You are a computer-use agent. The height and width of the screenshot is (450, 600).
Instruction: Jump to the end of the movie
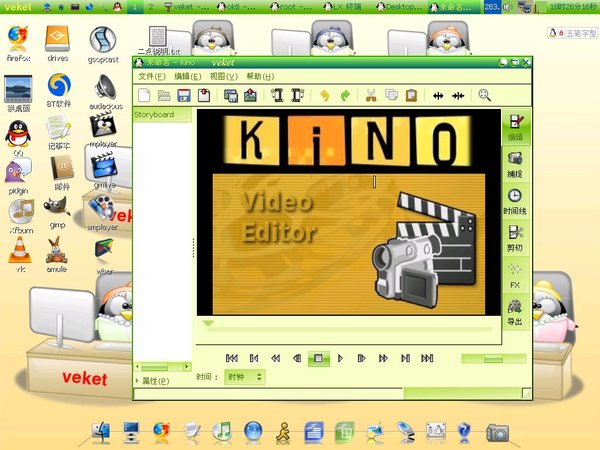tap(427, 359)
